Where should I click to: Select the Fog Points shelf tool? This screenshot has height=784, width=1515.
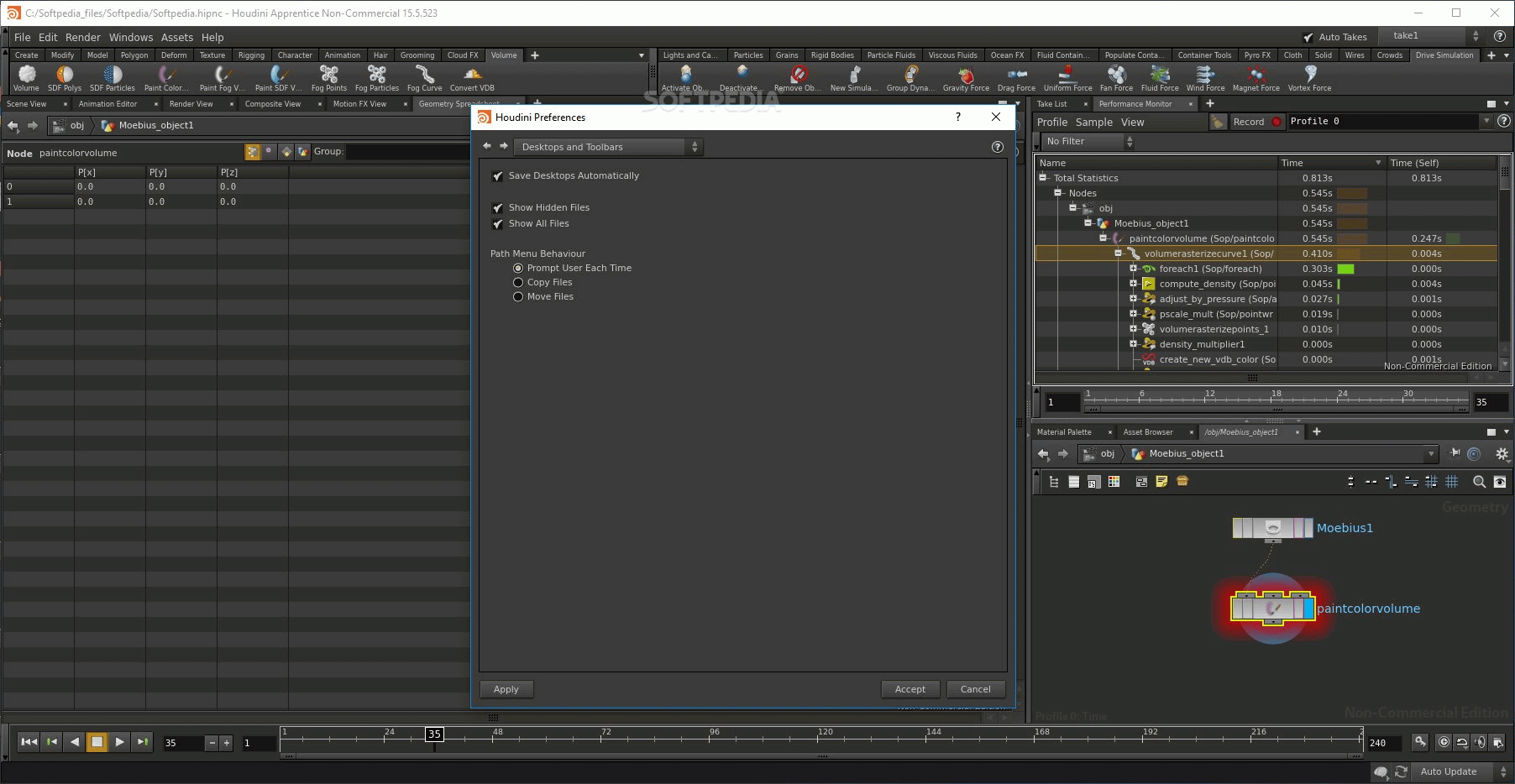pos(329,78)
